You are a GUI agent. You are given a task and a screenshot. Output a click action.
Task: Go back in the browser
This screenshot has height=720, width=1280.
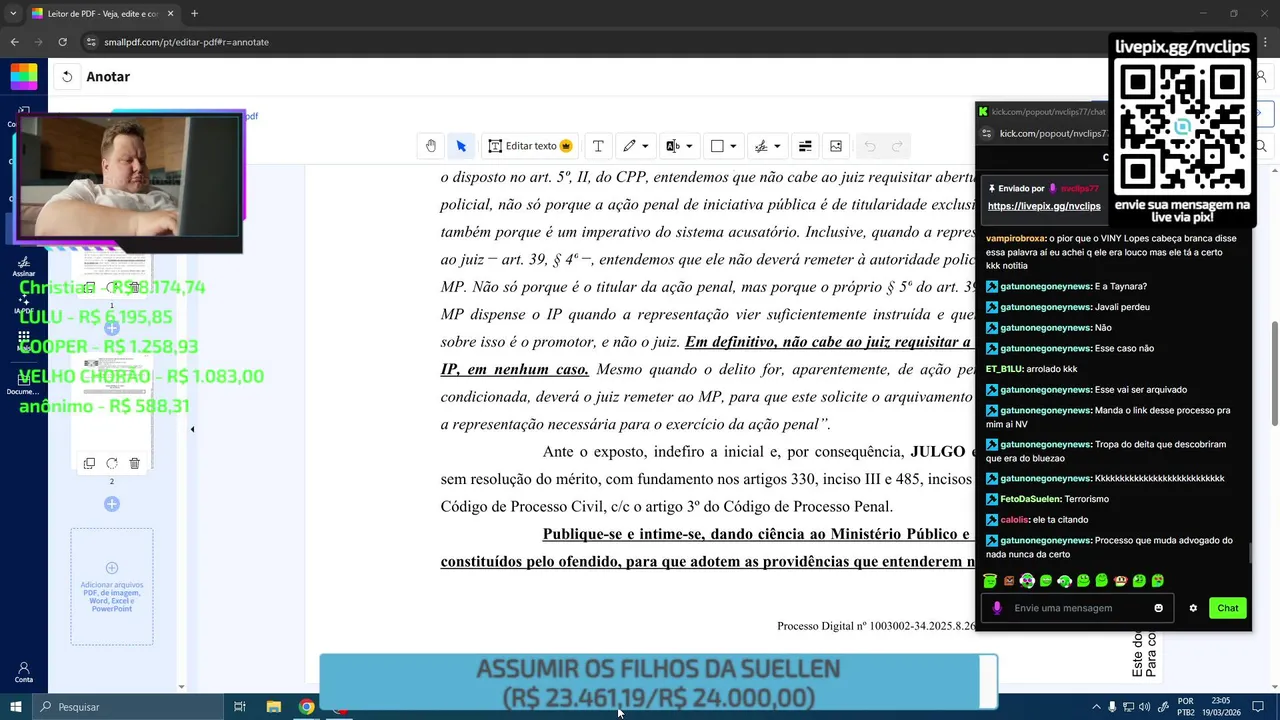(x=14, y=42)
